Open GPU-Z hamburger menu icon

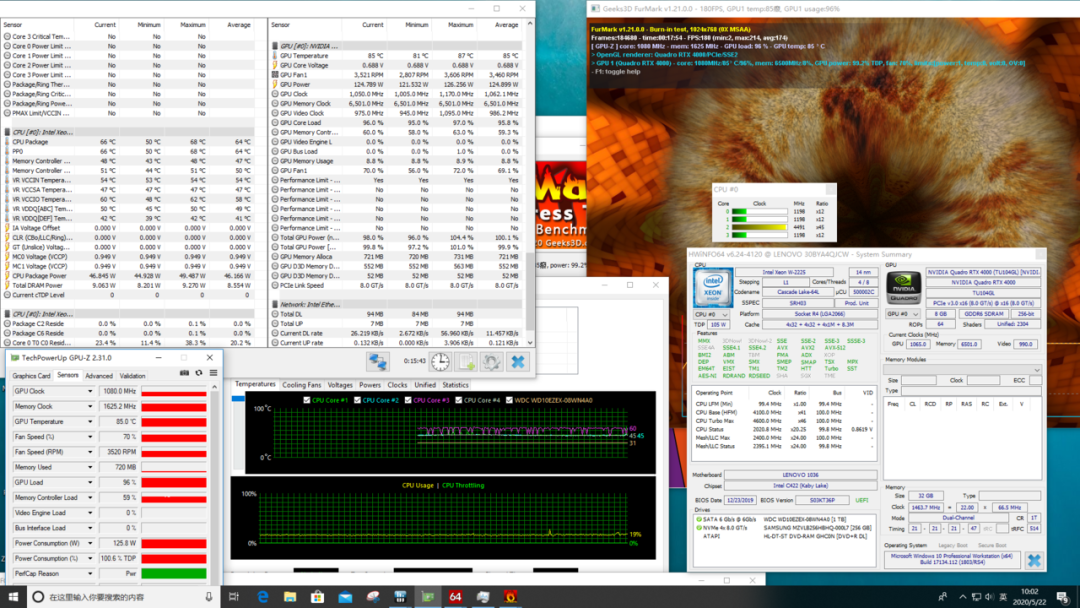pyautogui.click(x=214, y=373)
